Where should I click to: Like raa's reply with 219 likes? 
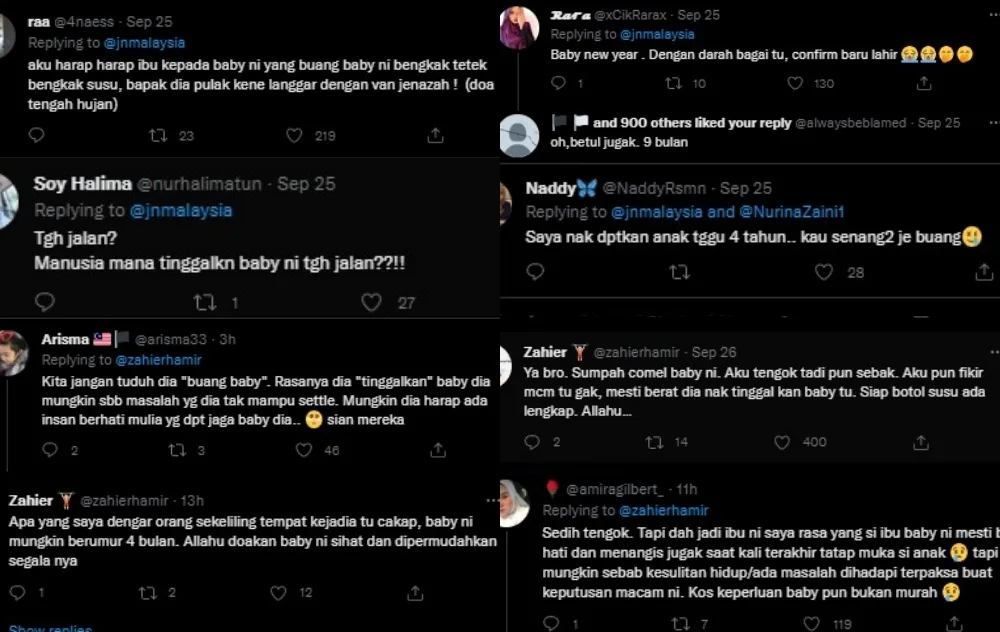click(x=295, y=135)
